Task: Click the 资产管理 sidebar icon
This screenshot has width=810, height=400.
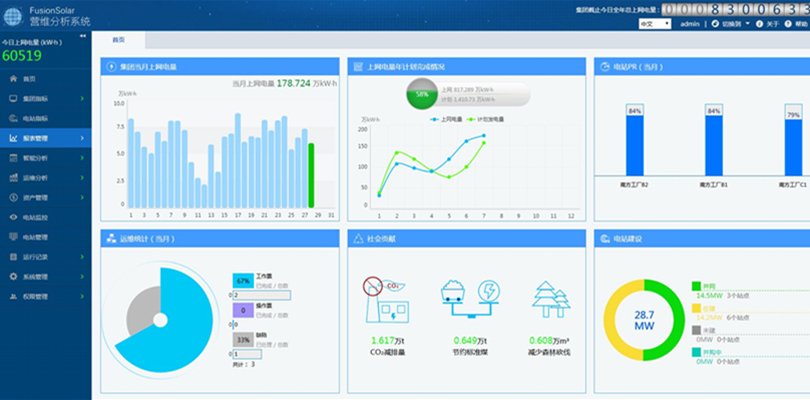Action: [x=12, y=197]
